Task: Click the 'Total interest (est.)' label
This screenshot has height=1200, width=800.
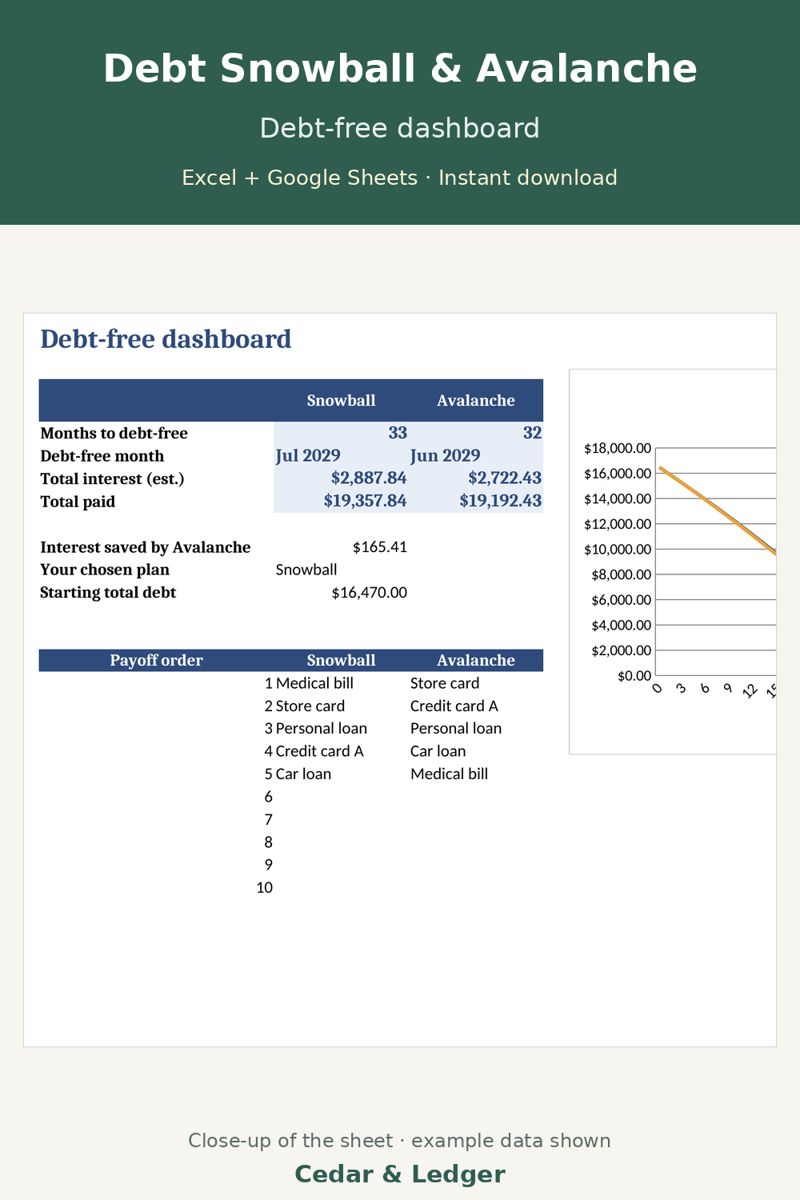Action: tap(112, 479)
